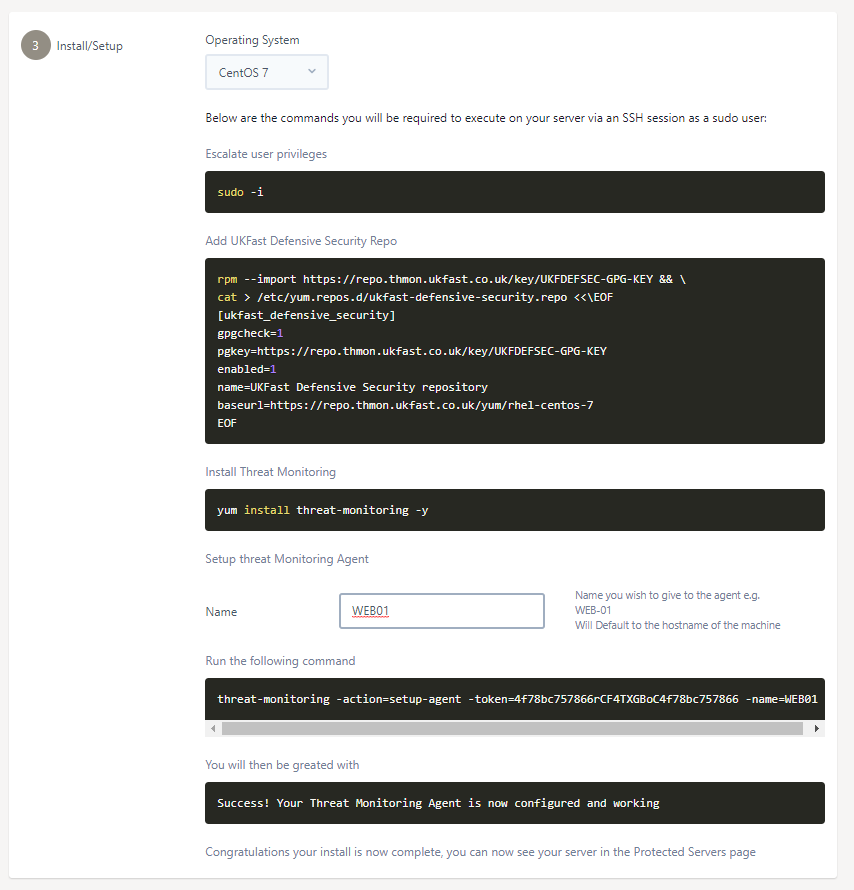Click the Setup threat Monitoring Agent heading

click(x=287, y=558)
